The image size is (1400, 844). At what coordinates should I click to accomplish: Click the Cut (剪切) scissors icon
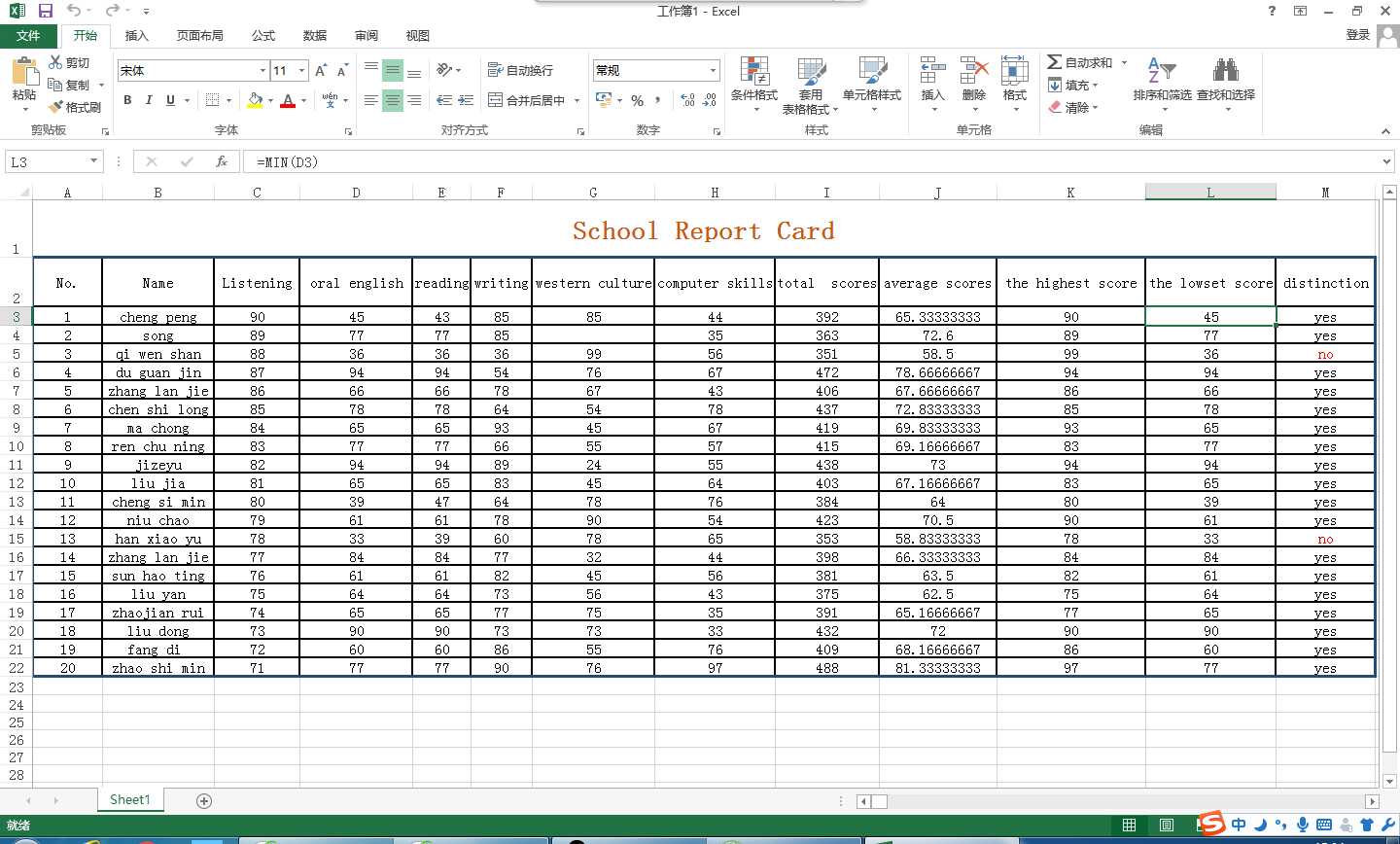56,62
